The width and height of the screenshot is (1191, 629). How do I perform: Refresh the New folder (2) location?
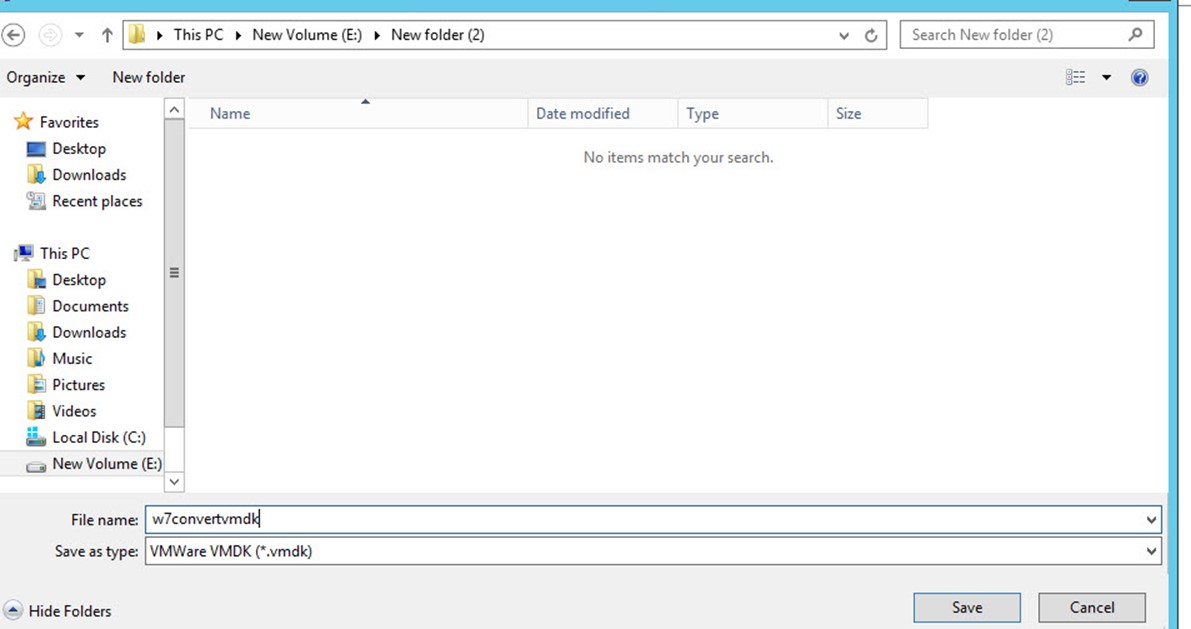(871, 35)
